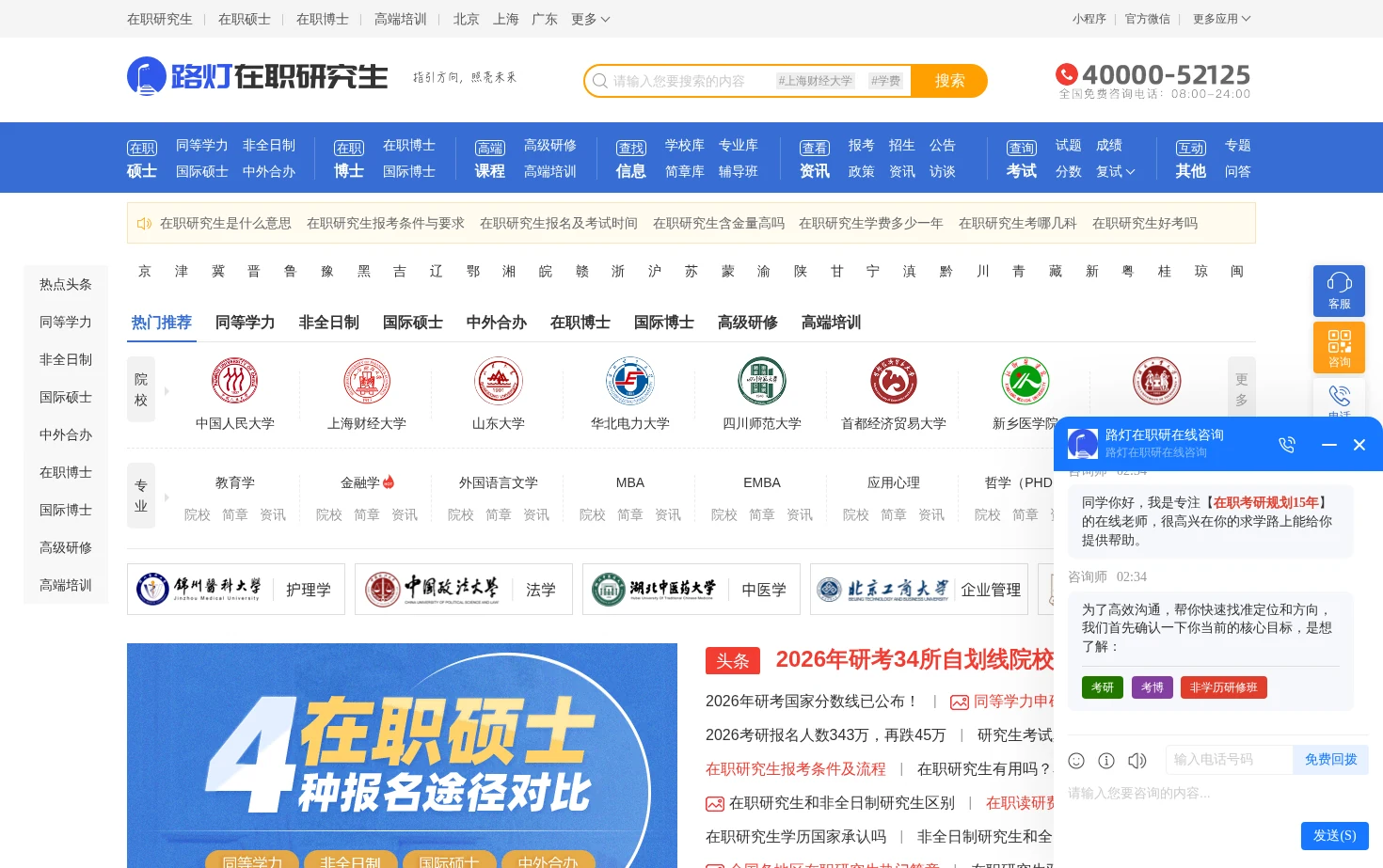Open 学校库 in the blue nav bar
The height and width of the screenshot is (868, 1383).
(685, 146)
